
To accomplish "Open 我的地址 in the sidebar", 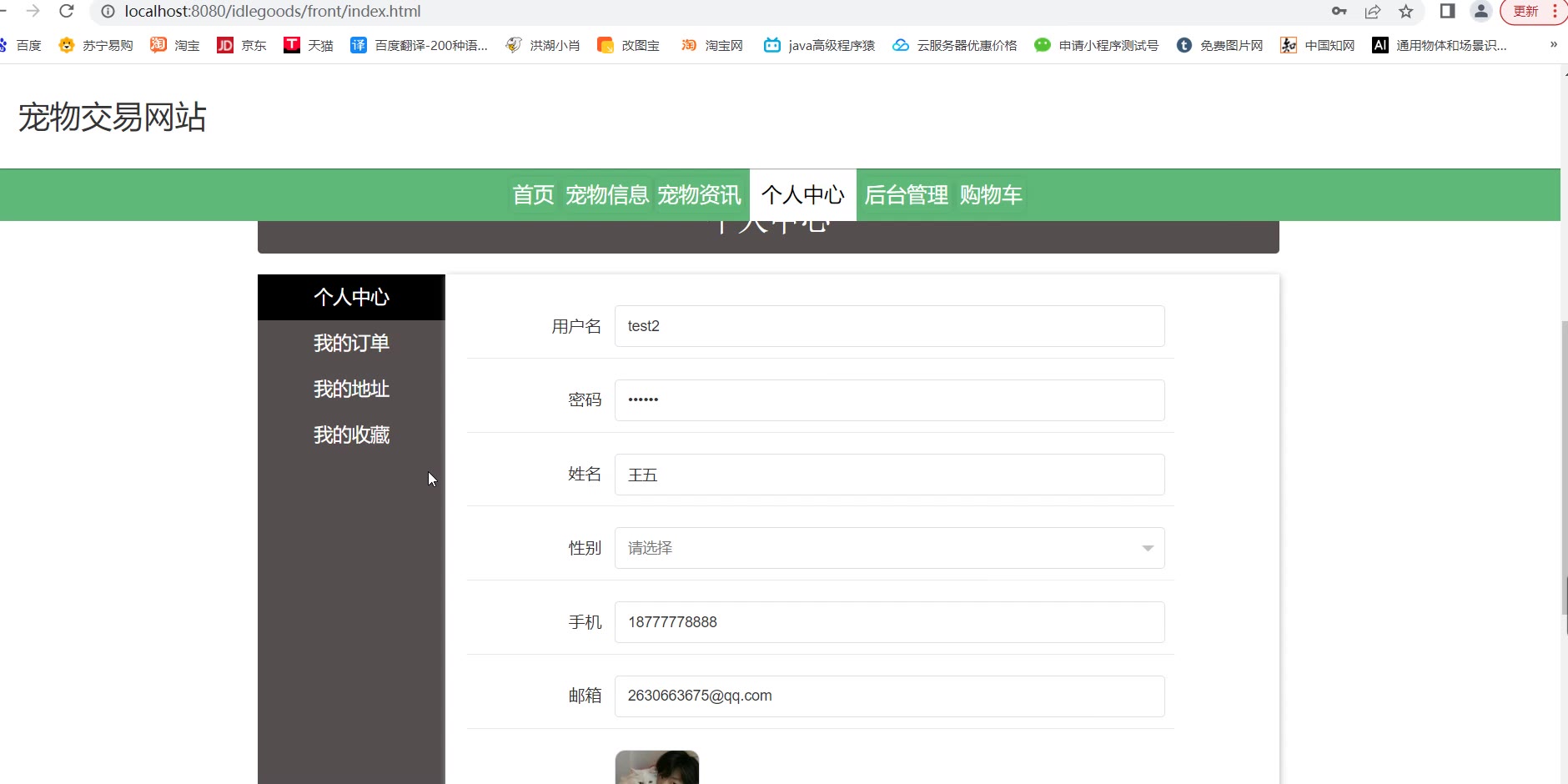I will (351, 389).
